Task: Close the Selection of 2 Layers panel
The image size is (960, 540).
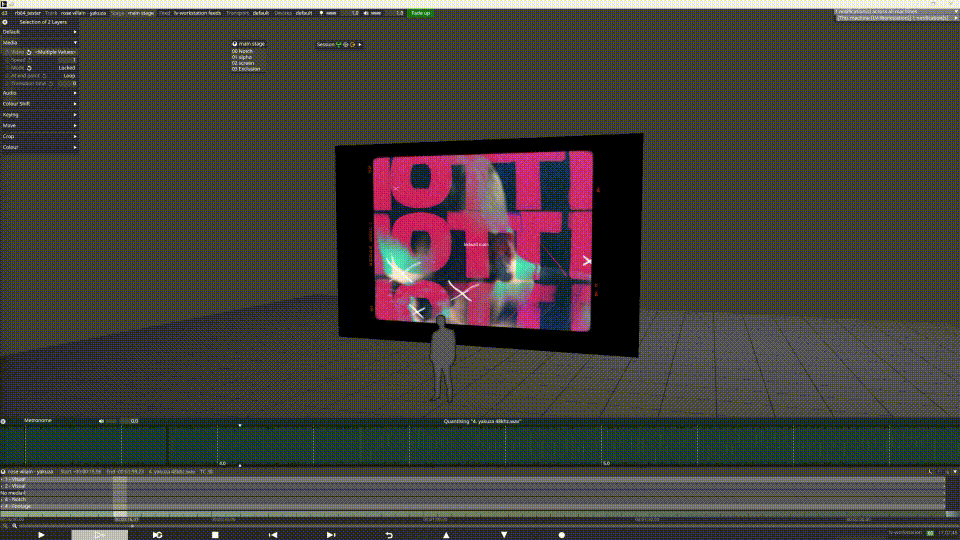Action: pyautogui.click(x=5, y=22)
